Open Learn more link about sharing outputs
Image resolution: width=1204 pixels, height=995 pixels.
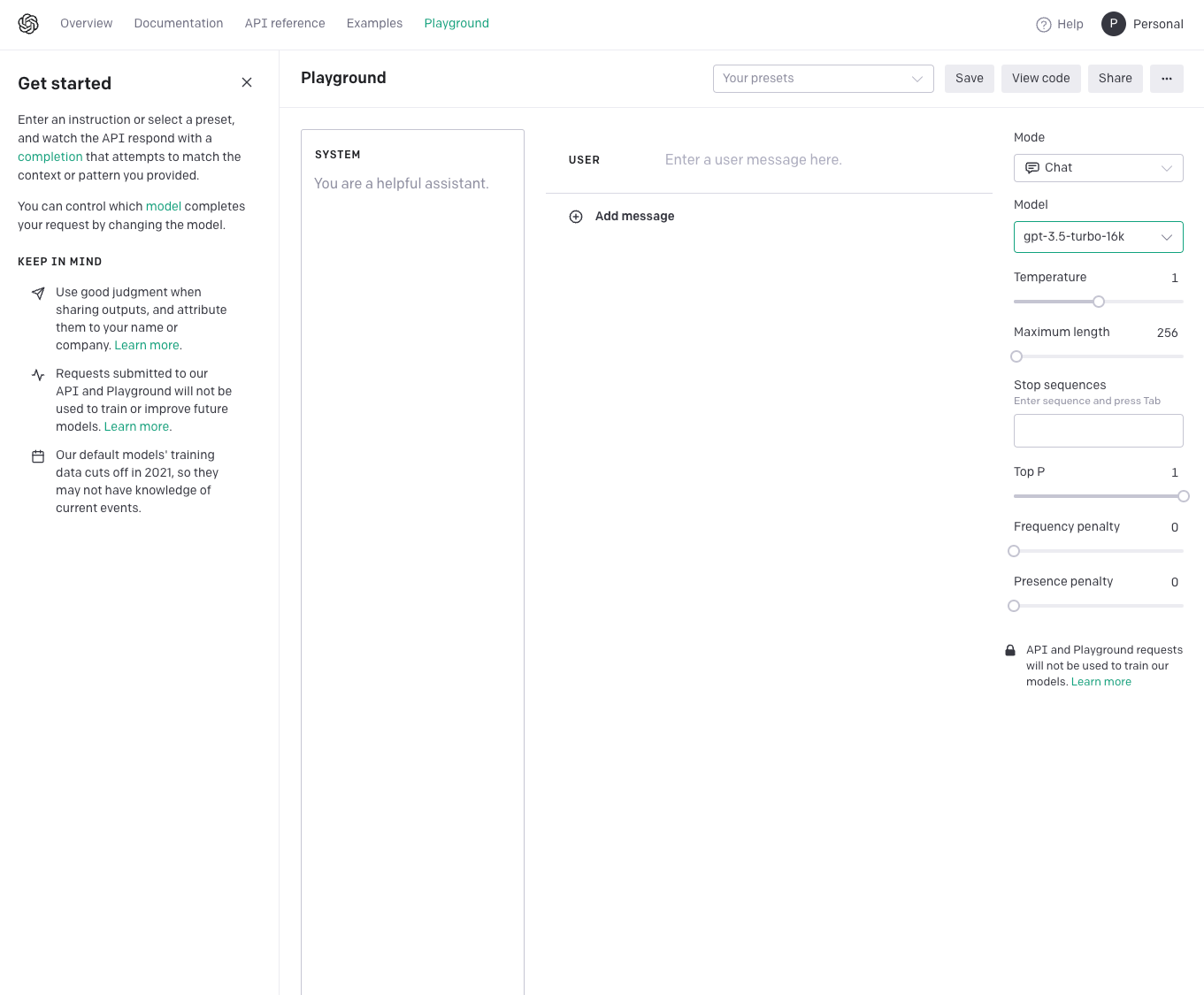(147, 346)
